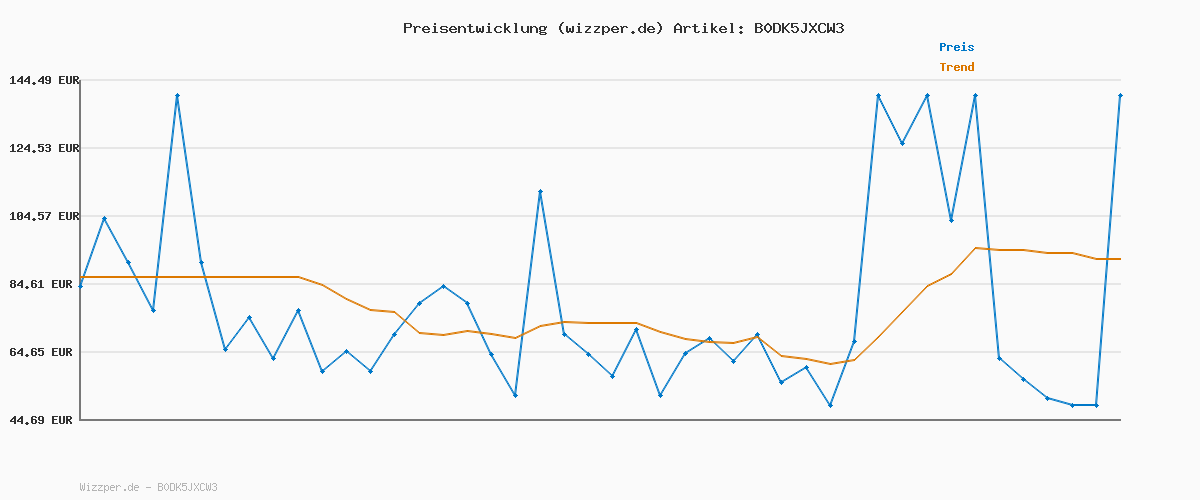Select the 'Trend' legend label
The height and width of the screenshot is (500, 1200).
click(956, 67)
